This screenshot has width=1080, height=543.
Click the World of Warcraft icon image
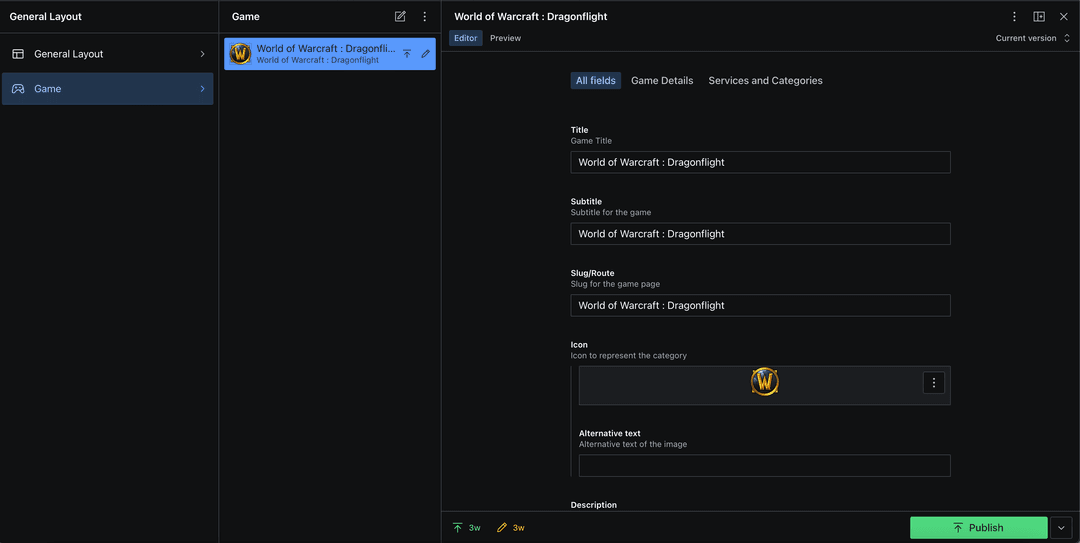[764, 382]
